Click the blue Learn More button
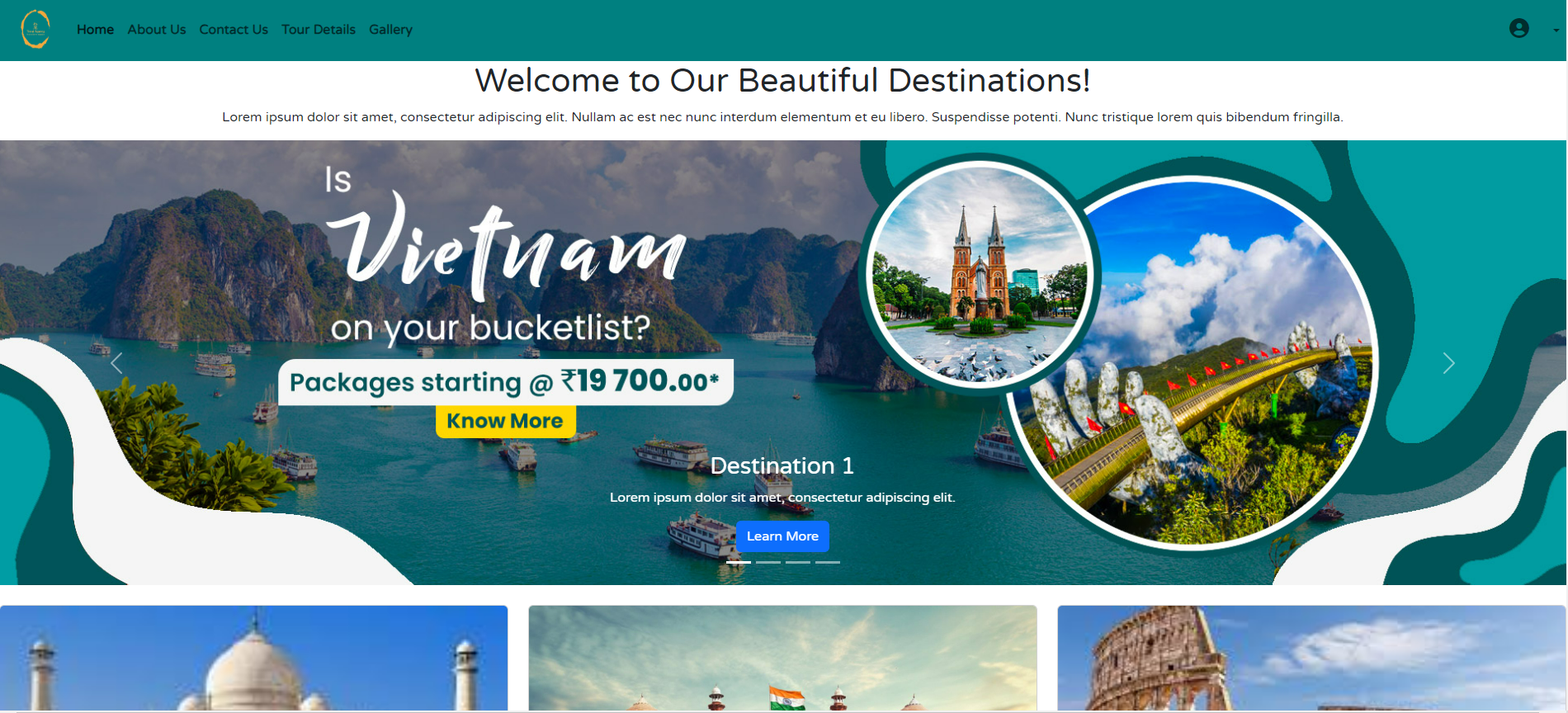The width and height of the screenshot is (1568, 713). pyautogui.click(x=782, y=536)
